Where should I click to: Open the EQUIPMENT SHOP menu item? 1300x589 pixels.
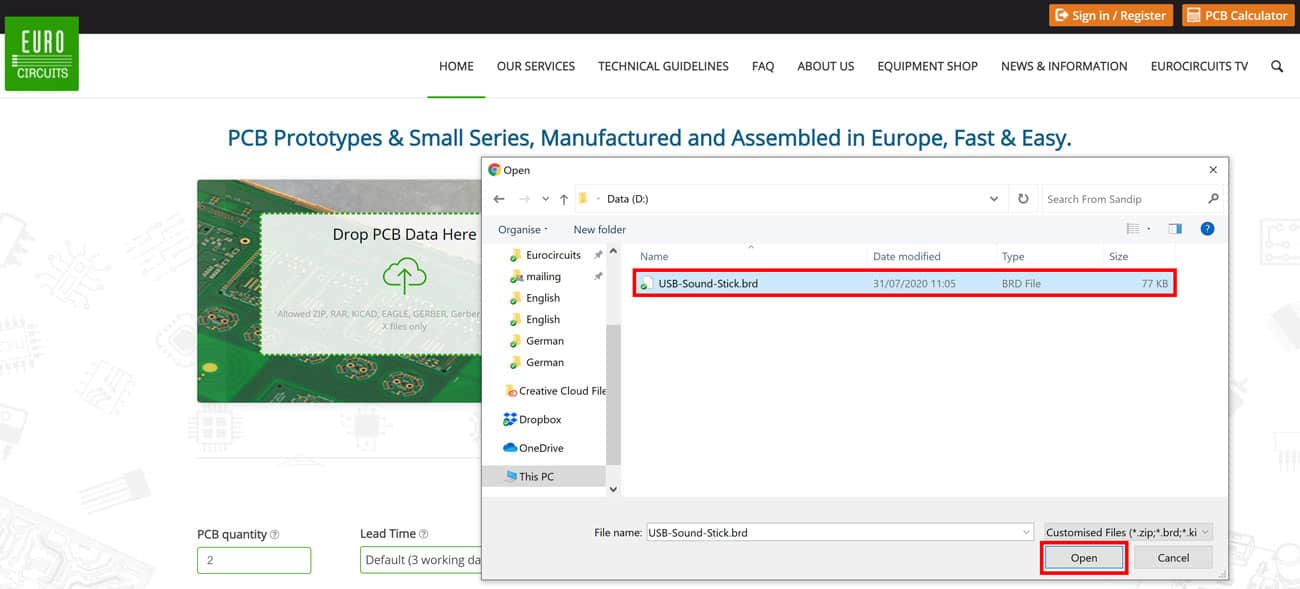click(927, 66)
